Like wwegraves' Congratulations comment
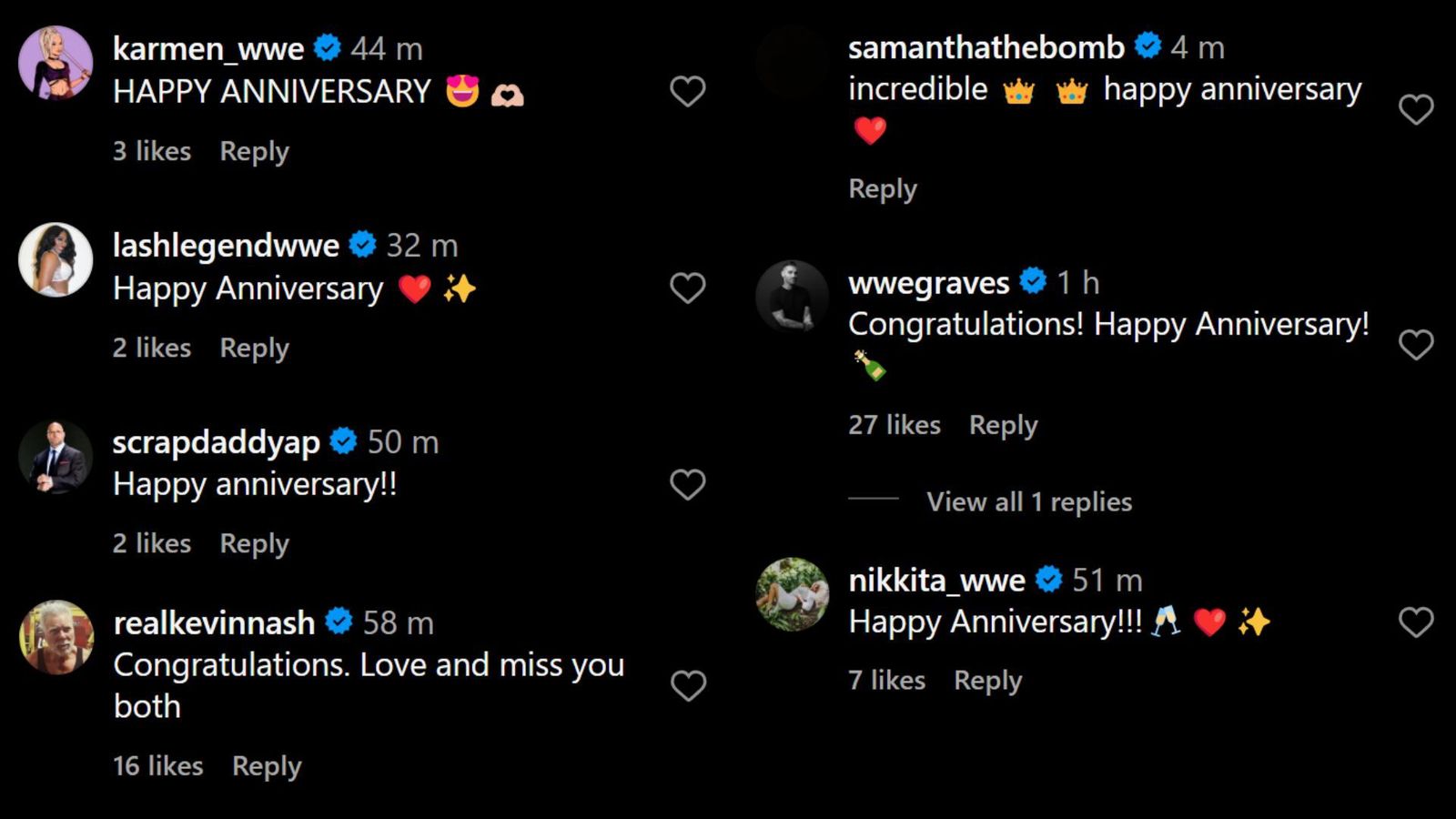This screenshot has height=819, width=1456. 1416,345
